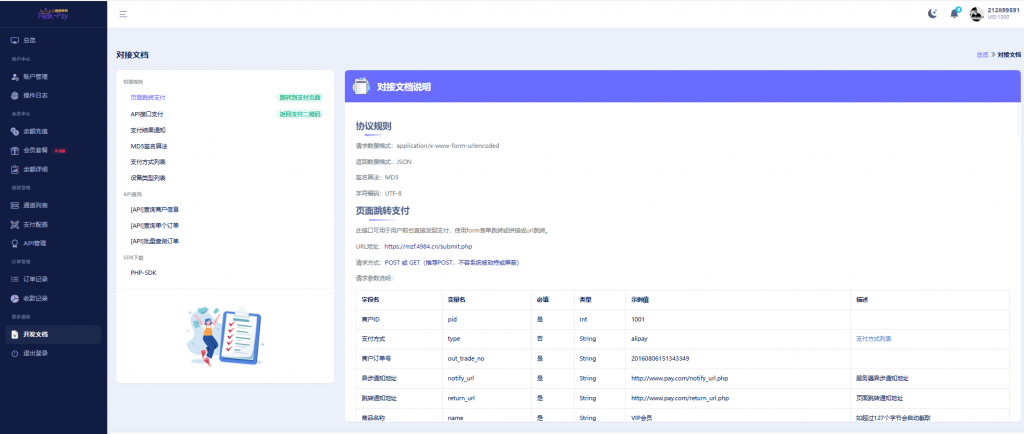The height and width of the screenshot is (434, 1024).
Task: Open the 支付配置 cart icon
Action: (15, 225)
